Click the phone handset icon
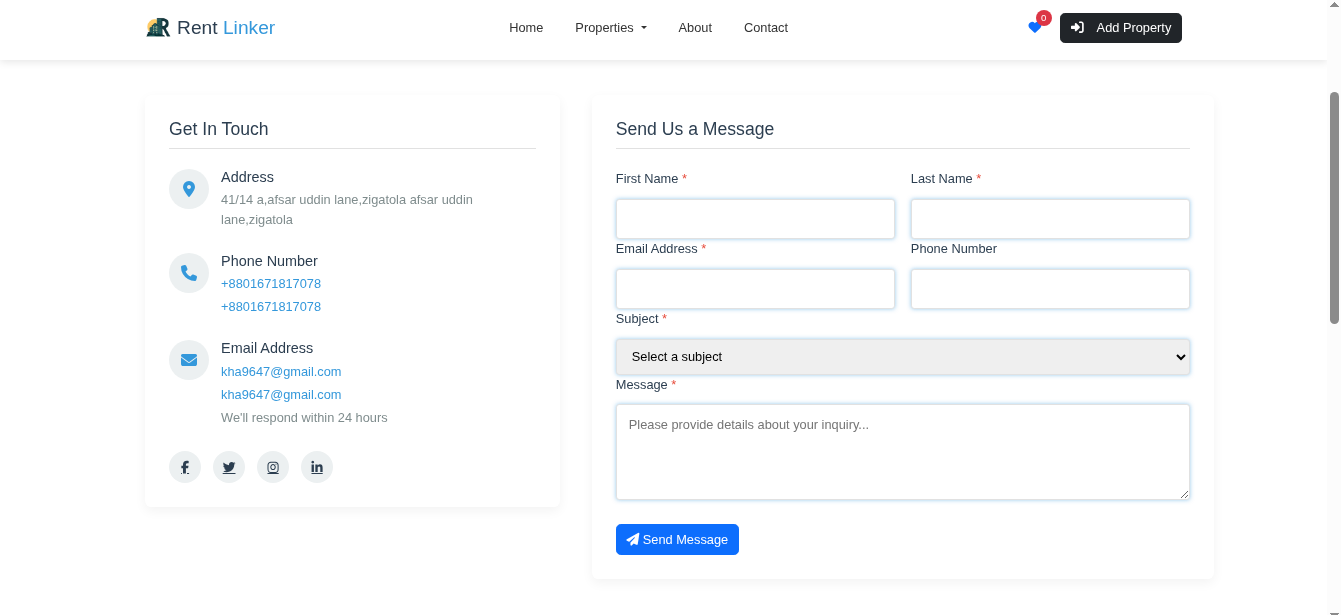The height and width of the screenshot is (615, 1341). point(189,273)
